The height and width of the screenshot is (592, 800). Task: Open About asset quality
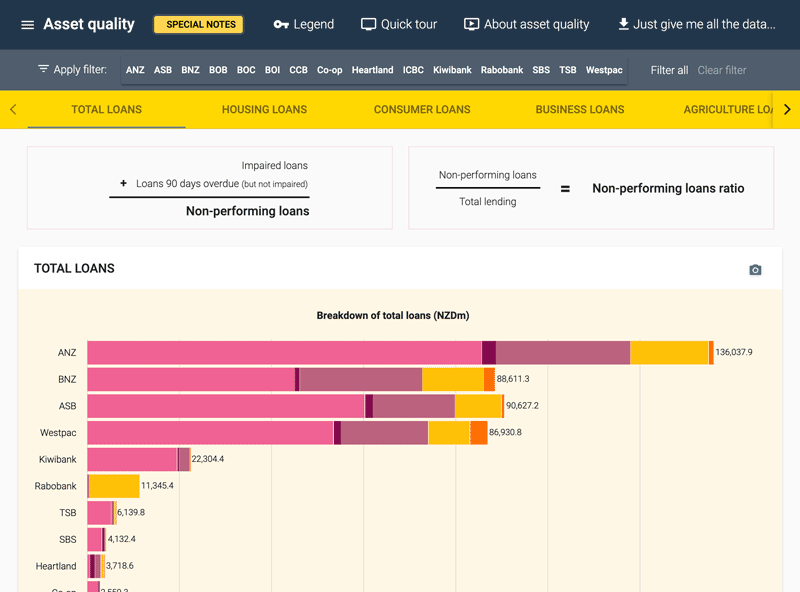(536, 24)
